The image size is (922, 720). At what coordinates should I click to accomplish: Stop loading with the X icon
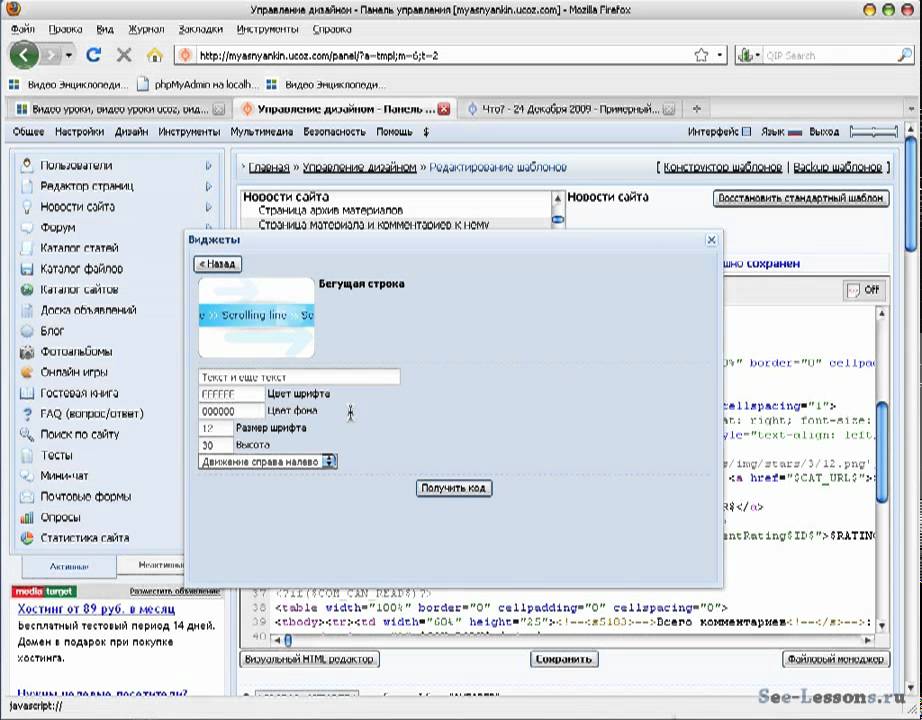[x=124, y=55]
